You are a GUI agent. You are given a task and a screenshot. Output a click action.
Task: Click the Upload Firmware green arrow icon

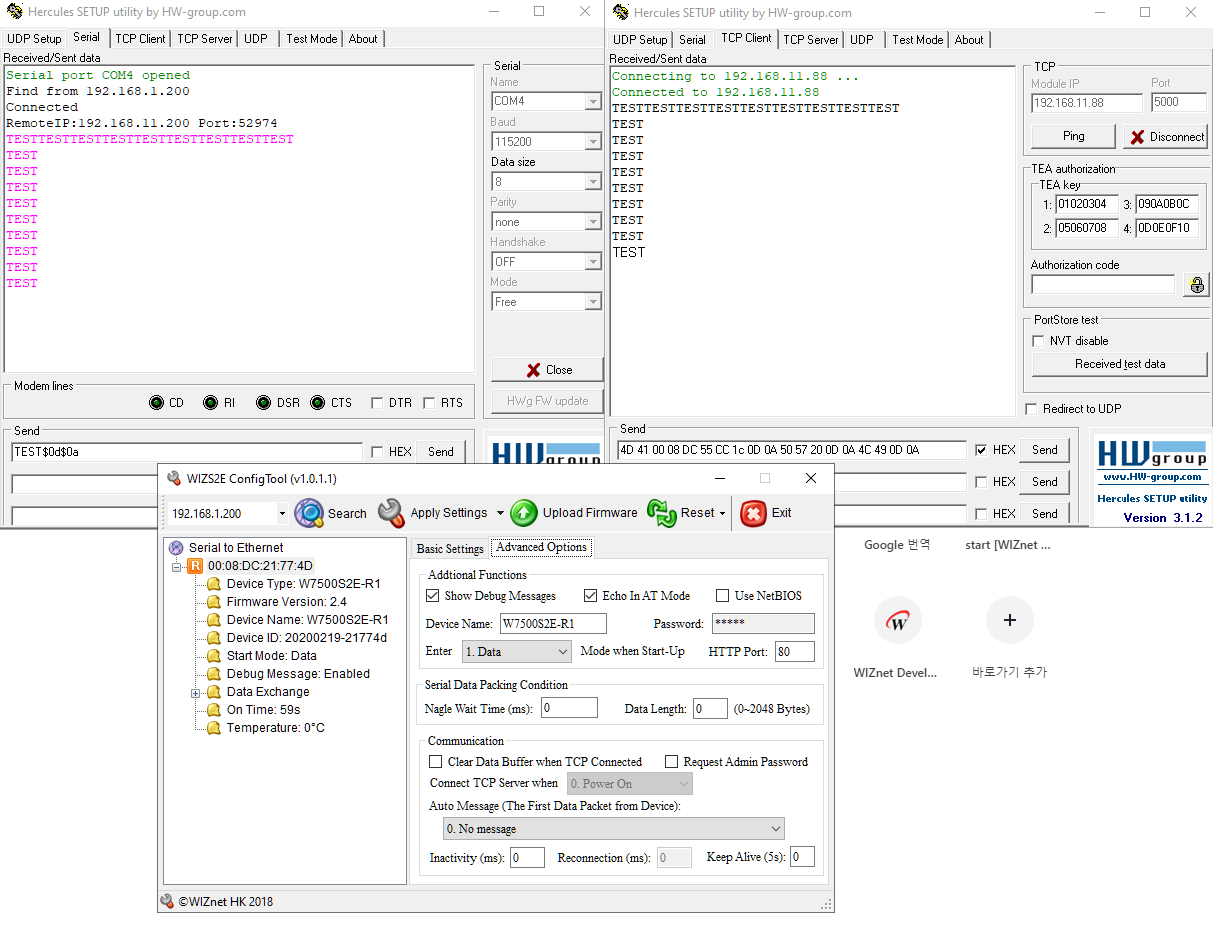coord(524,513)
